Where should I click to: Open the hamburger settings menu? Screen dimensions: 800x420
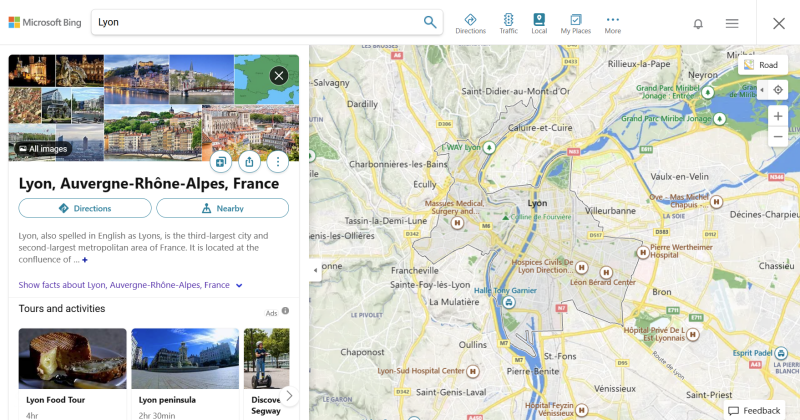pyautogui.click(x=732, y=24)
